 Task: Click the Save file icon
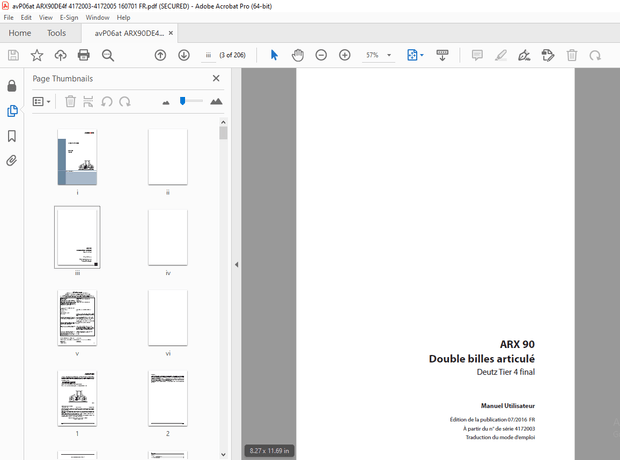click(x=13, y=55)
